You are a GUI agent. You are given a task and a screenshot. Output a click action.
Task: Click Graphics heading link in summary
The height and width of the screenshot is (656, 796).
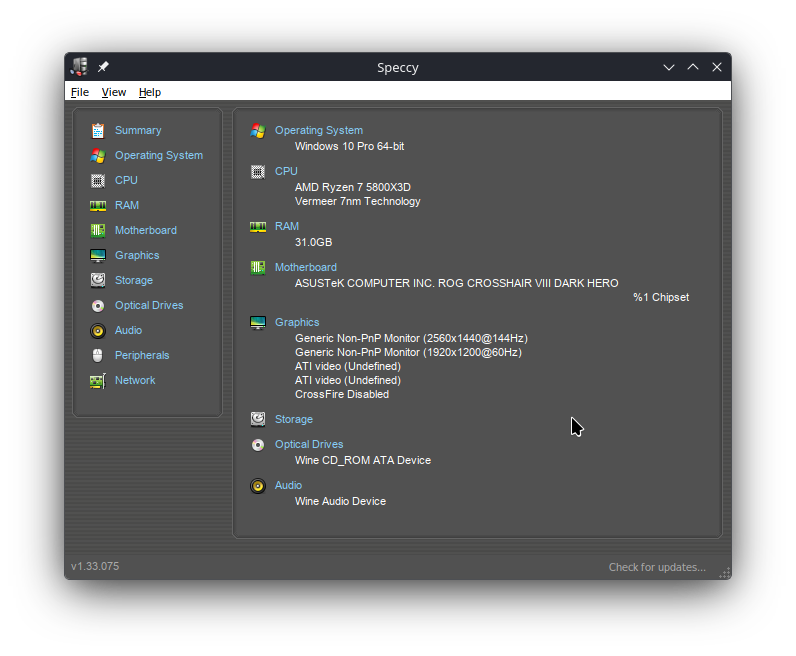tap(297, 322)
